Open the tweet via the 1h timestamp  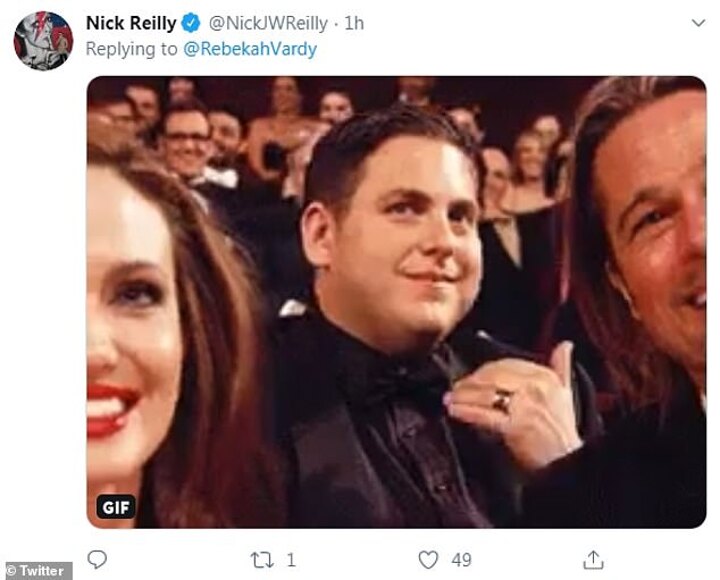point(355,23)
